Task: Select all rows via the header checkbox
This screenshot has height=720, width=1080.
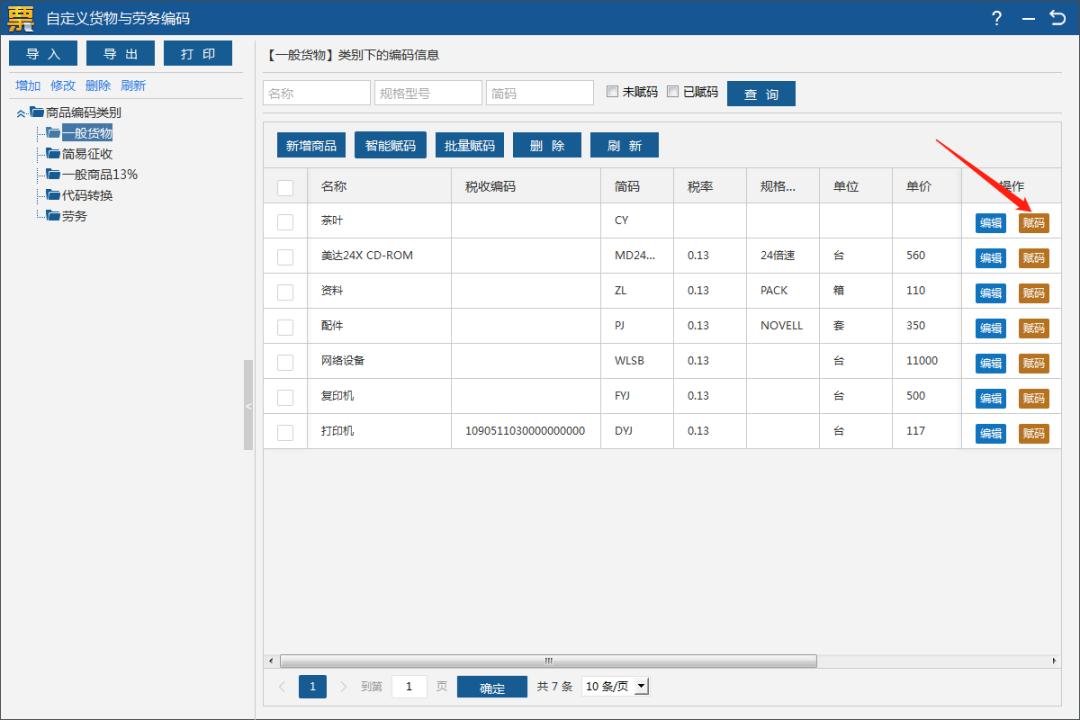Action: (x=285, y=185)
